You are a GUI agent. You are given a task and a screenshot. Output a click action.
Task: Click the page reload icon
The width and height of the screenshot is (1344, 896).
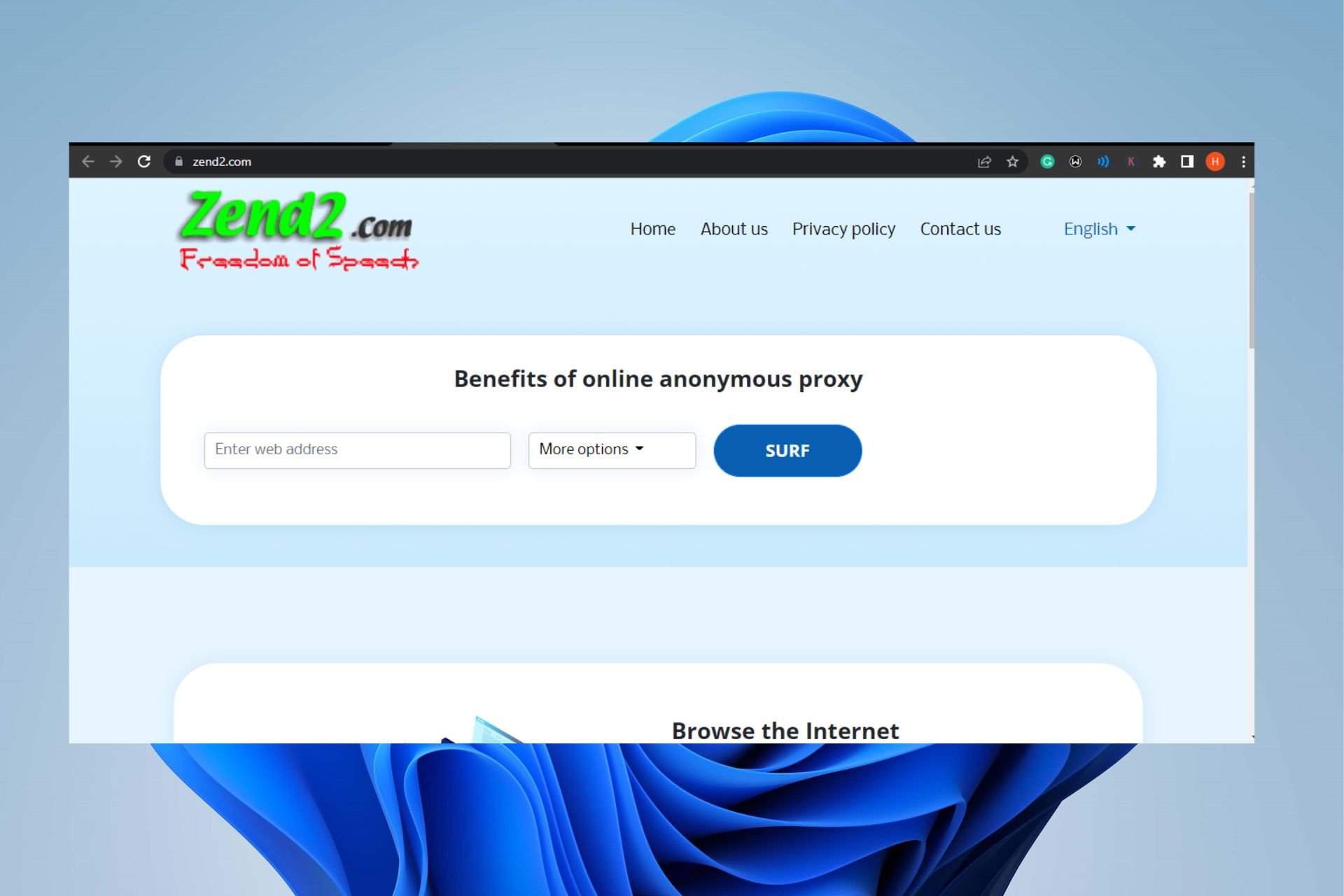143,161
